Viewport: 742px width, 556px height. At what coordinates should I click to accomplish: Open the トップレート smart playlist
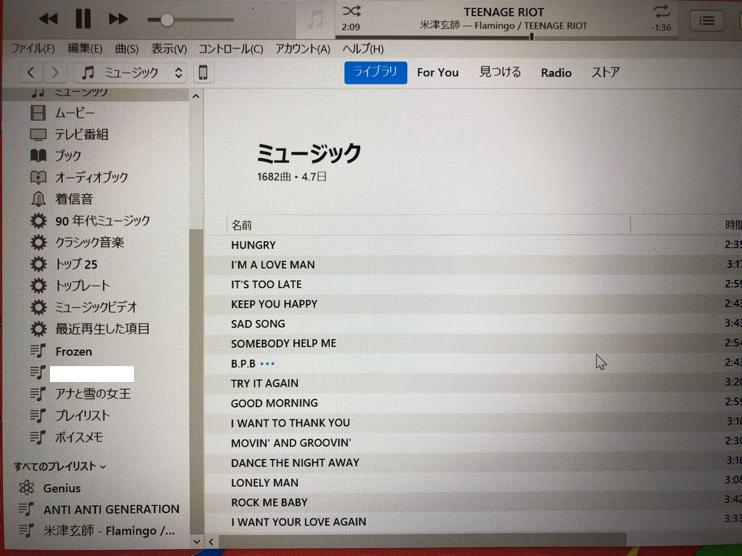(82, 285)
